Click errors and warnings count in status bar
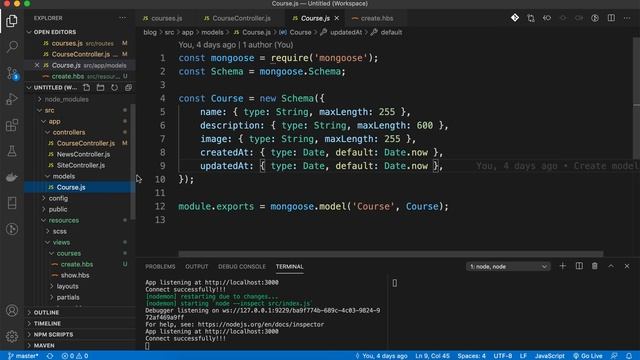640x360 pixels. tap(75, 356)
